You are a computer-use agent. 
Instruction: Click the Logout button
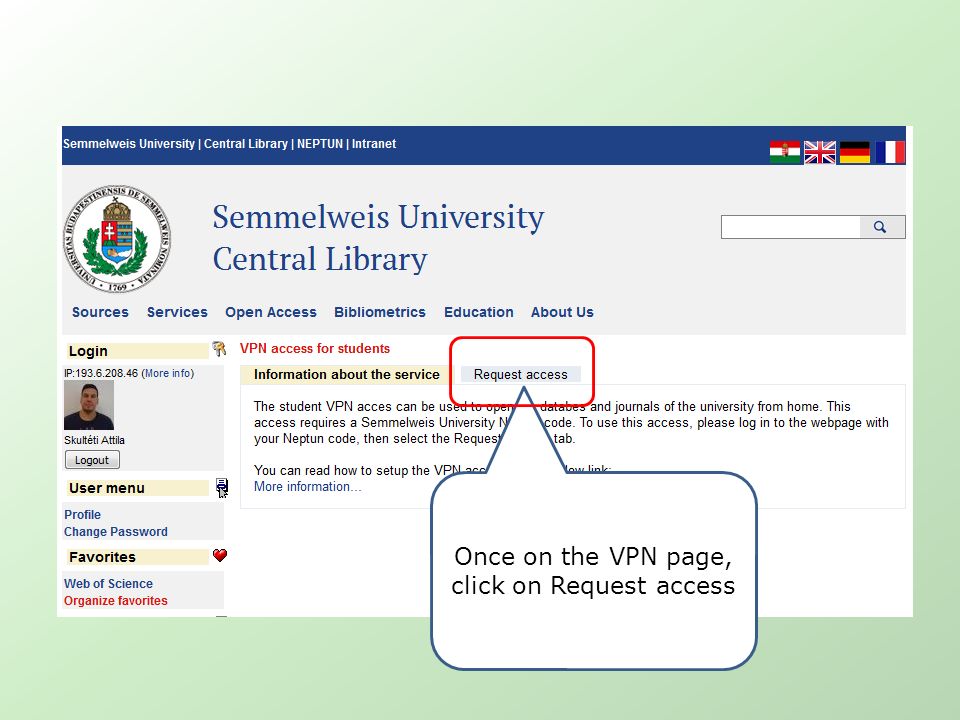coord(92,460)
